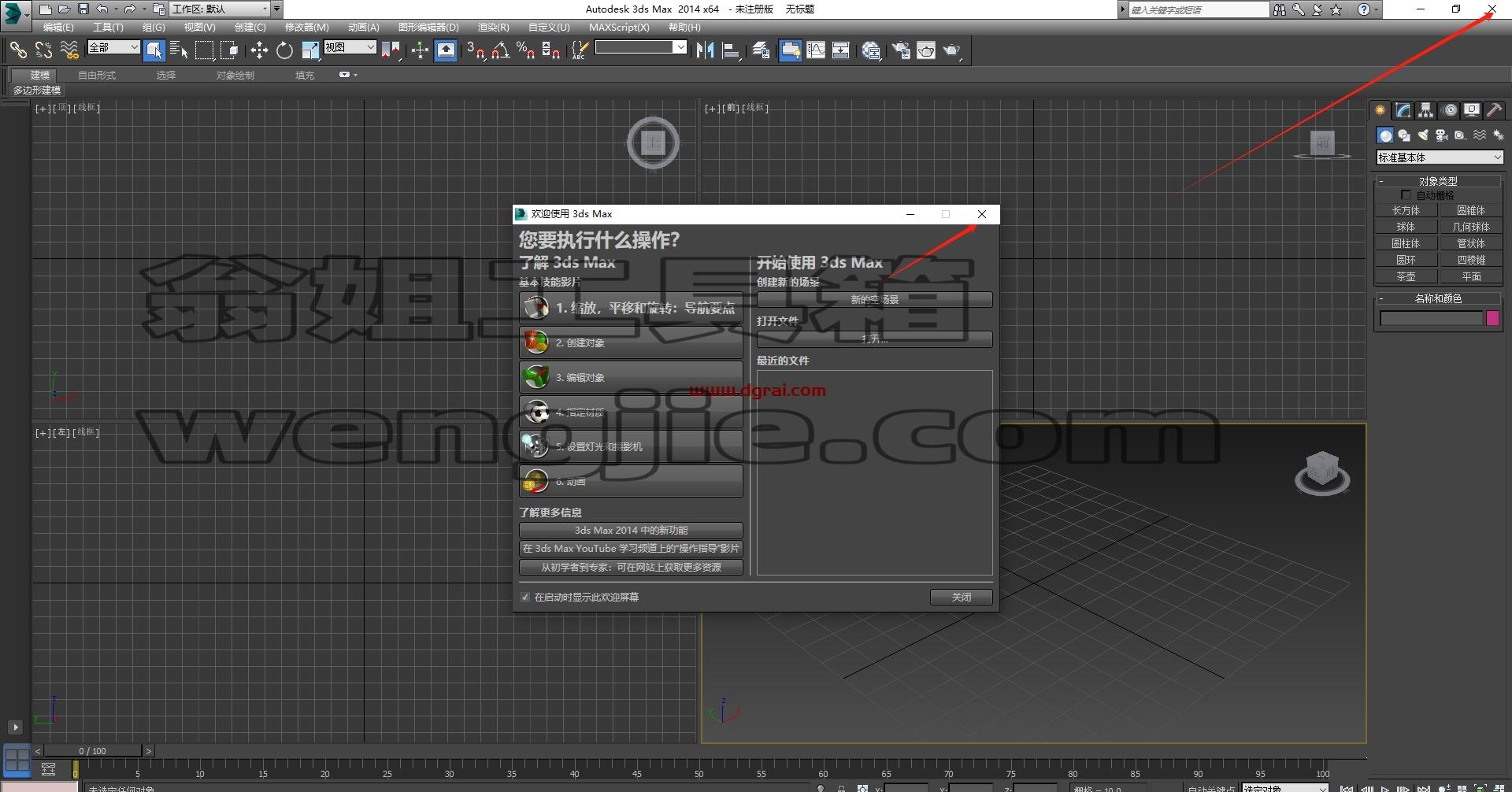Click the ViewCube in perspective viewport

point(1322,473)
